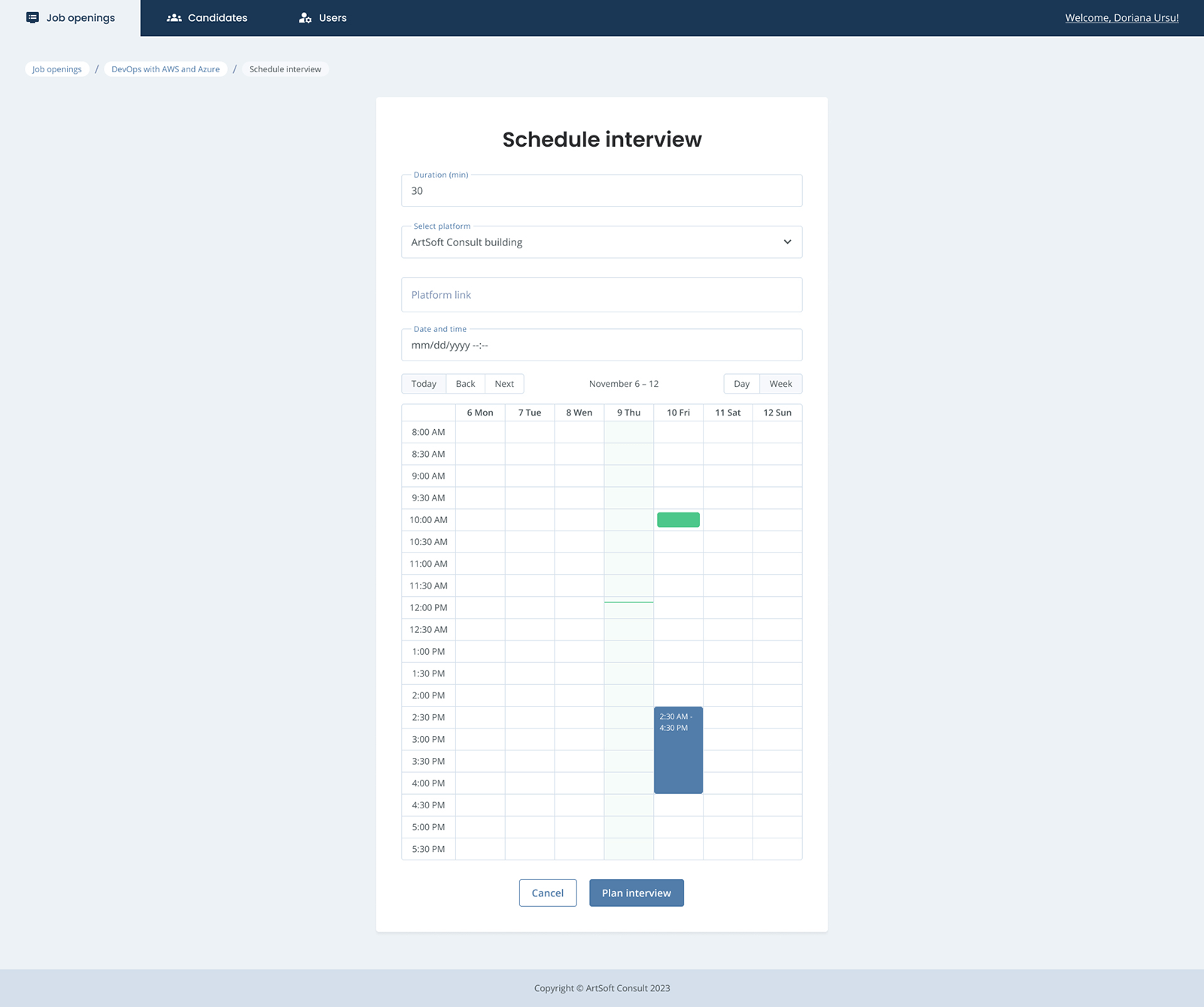Switch calendar to Week view
Image resolution: width=1204 pixels, height=1007 pixels.
pyautogui.click(x=781, y=384)
